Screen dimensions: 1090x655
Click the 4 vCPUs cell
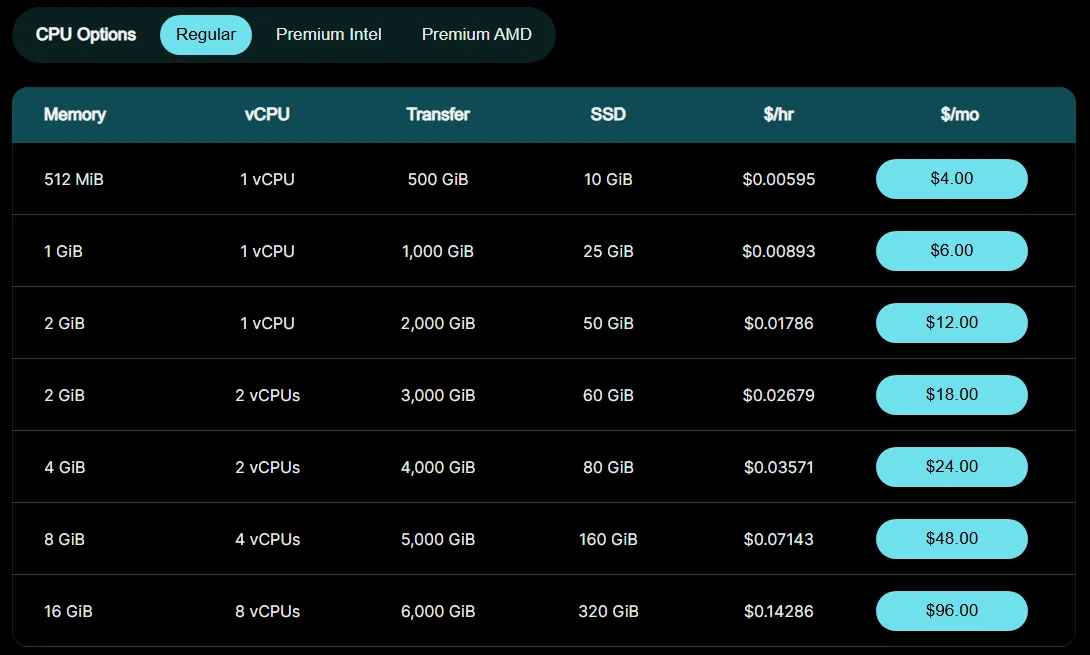coord(268,540)
